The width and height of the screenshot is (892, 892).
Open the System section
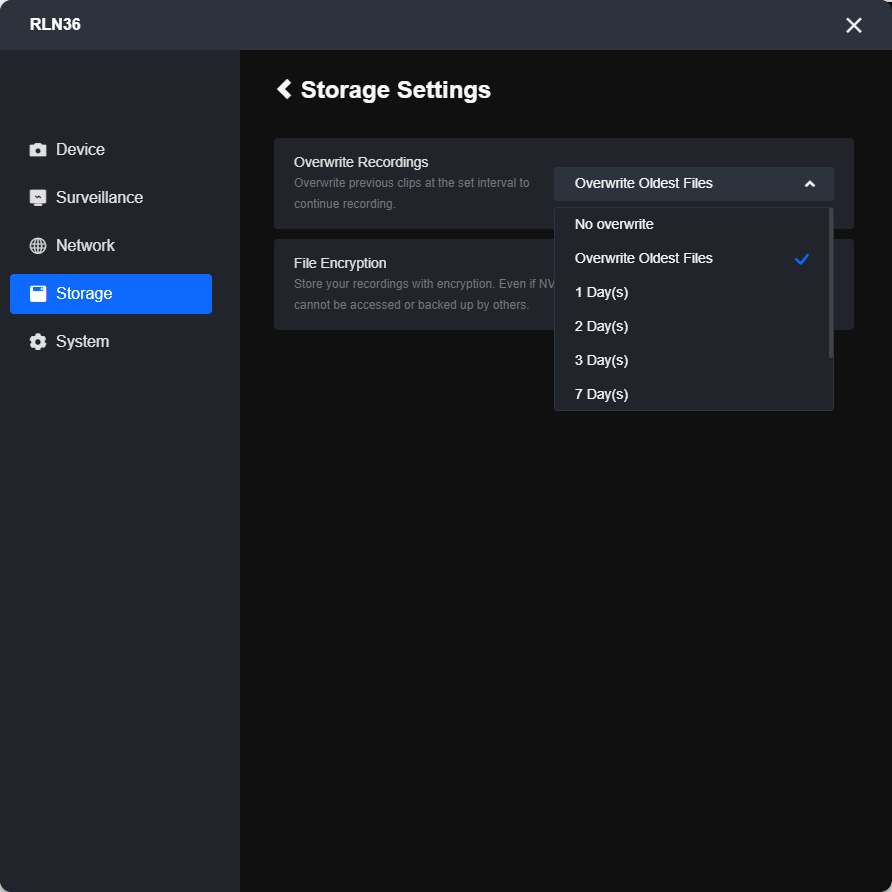coord(111,342)
